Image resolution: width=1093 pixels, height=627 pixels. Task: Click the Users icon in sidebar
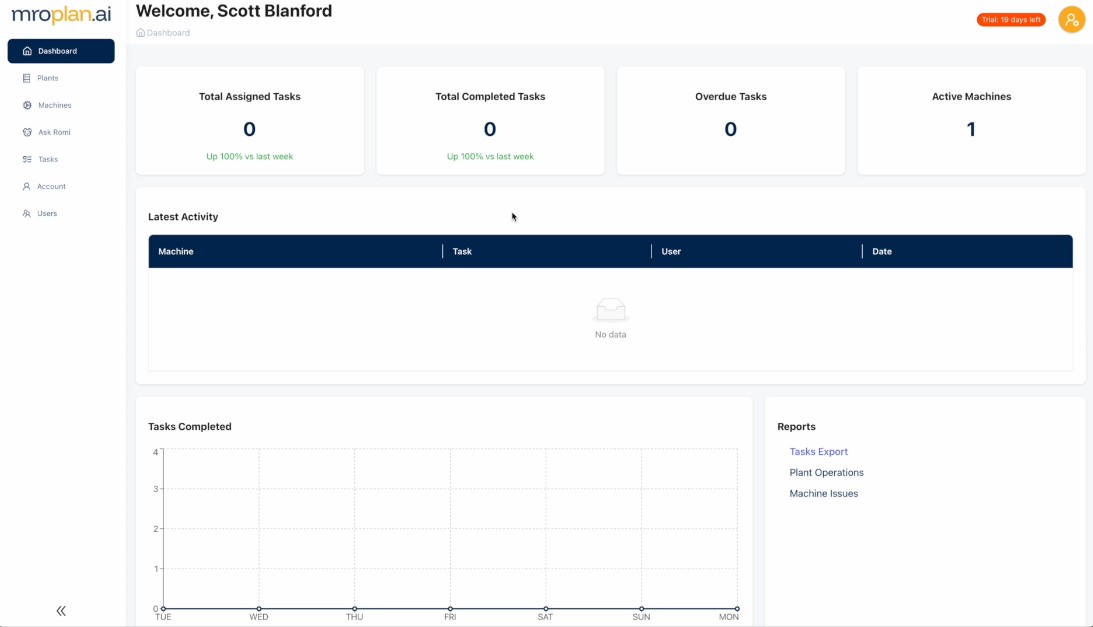26,213
